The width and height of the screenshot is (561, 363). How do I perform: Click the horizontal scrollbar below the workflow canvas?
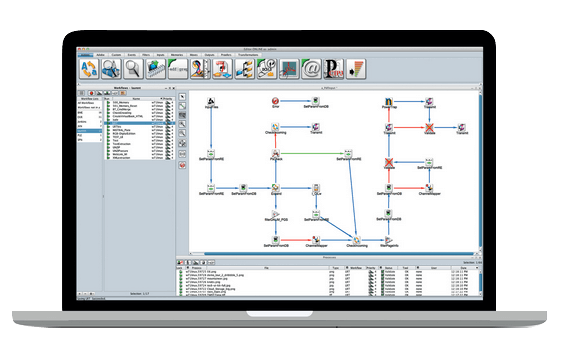[x=332, y=254]
